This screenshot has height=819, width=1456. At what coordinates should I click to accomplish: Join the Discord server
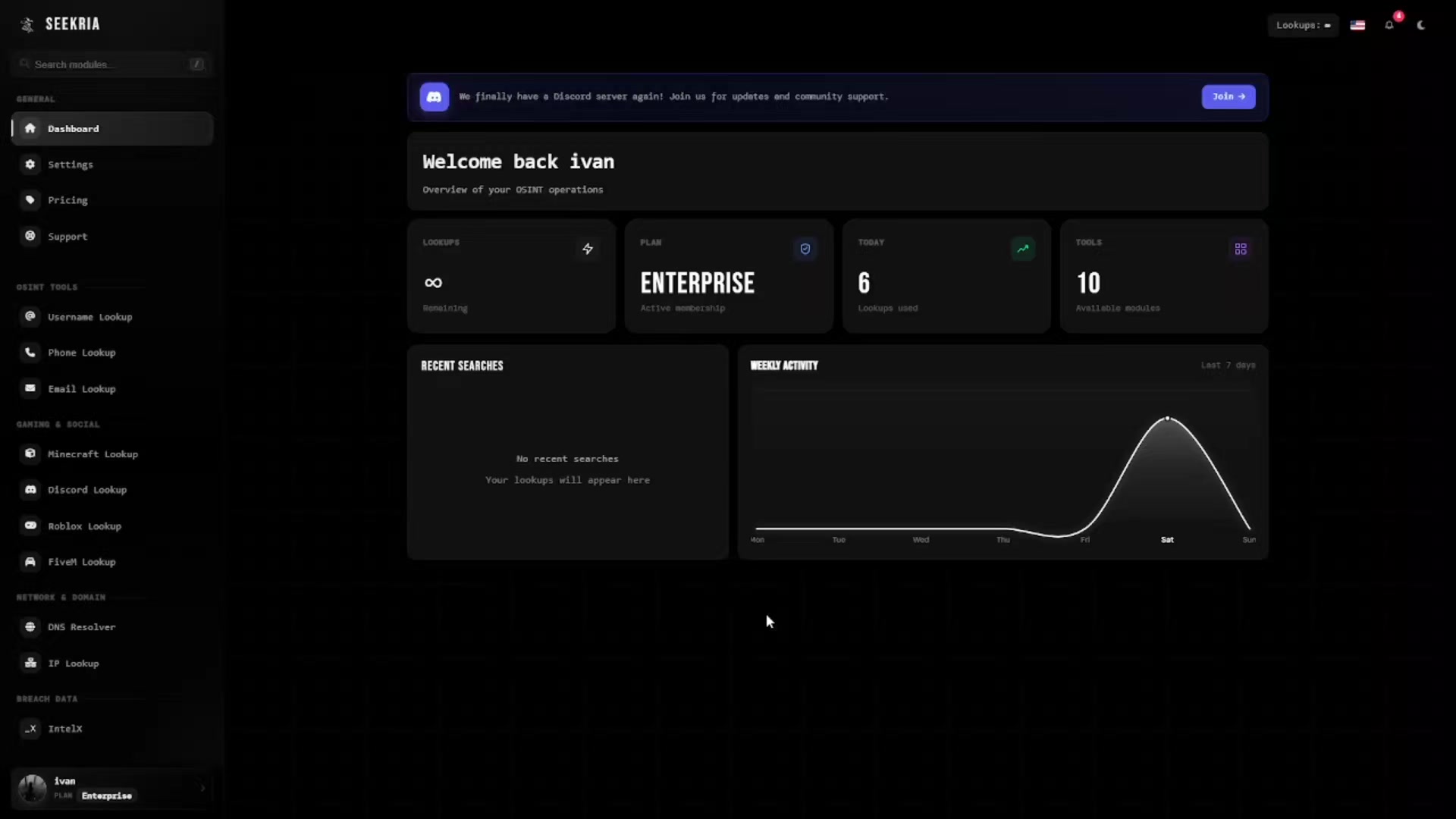[x=1228, y=97]
